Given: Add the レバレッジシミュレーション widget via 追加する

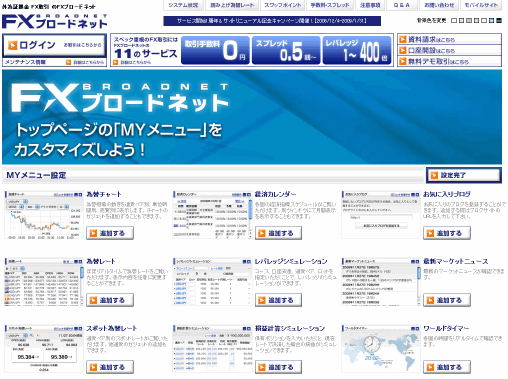Looking at the screenshot, I should tap(278, 300).
